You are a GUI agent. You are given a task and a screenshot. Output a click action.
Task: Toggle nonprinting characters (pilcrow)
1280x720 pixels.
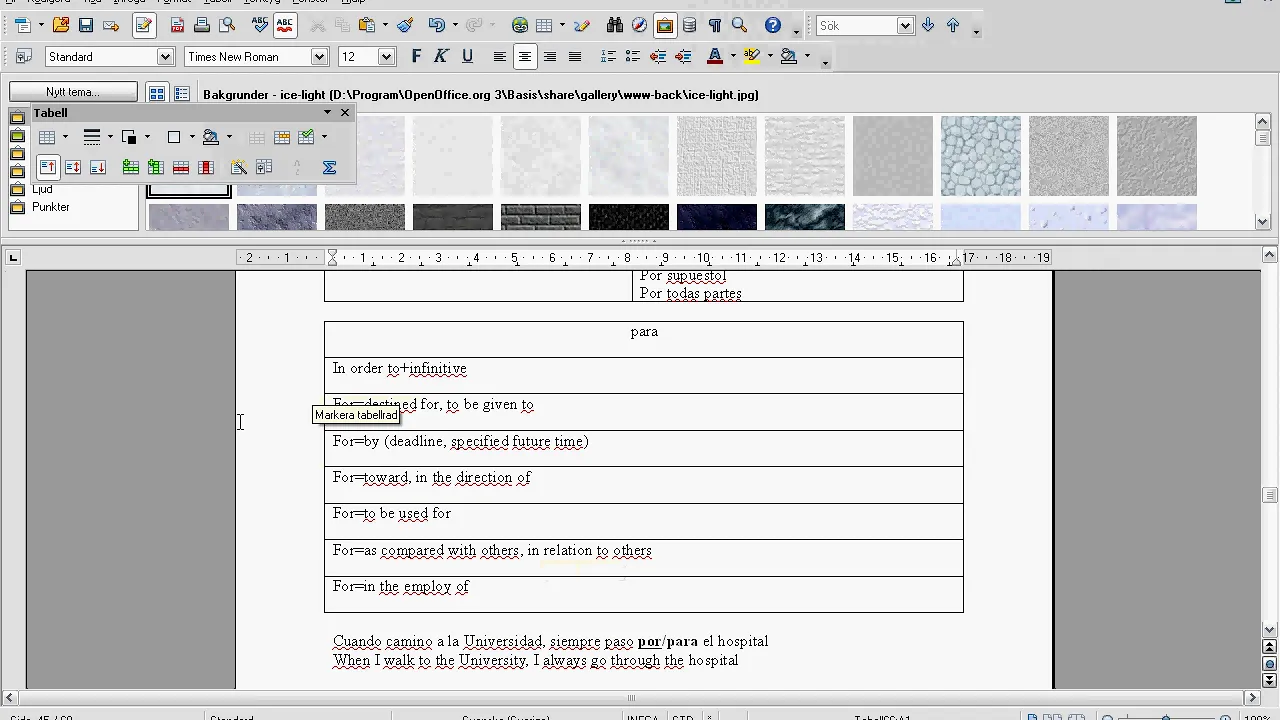pyautogui.click(x=714, y=25)
